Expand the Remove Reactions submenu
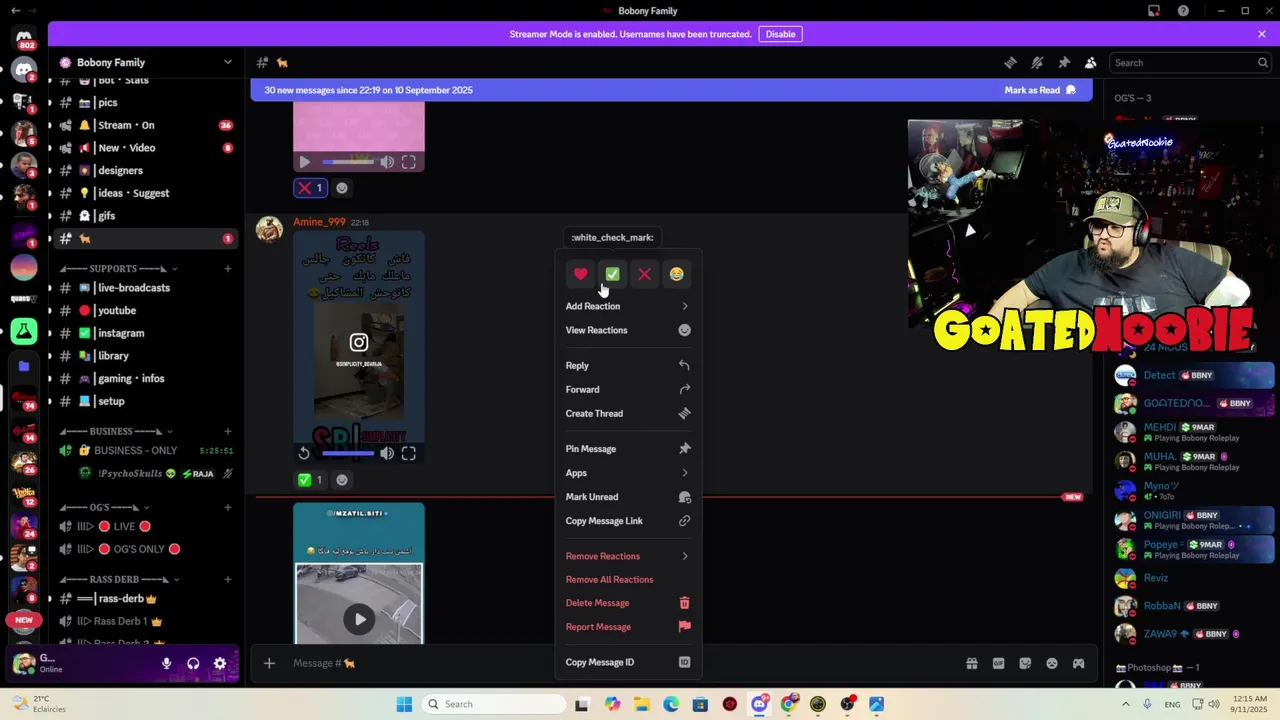 [628, 556]
